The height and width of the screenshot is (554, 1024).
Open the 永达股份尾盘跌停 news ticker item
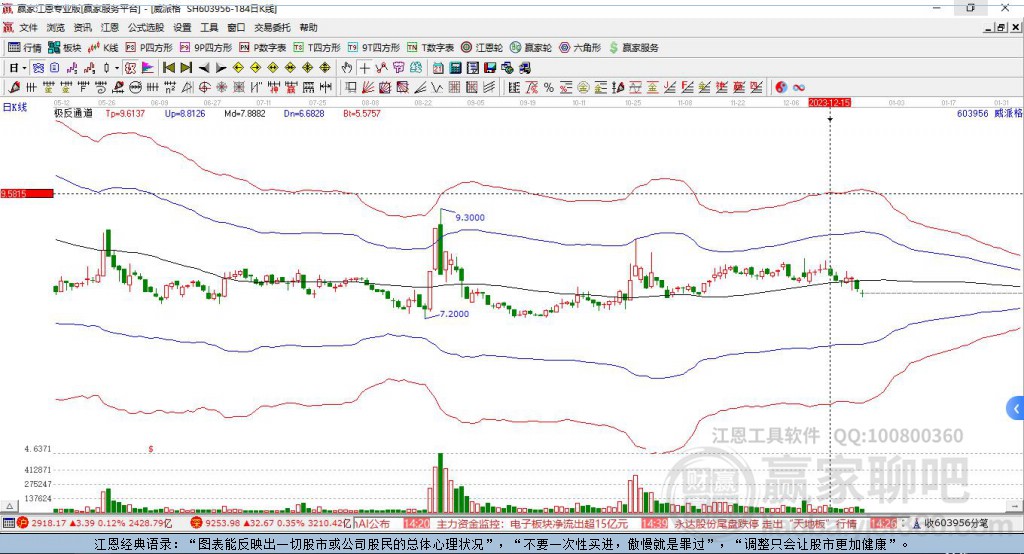tap(765, 523)
